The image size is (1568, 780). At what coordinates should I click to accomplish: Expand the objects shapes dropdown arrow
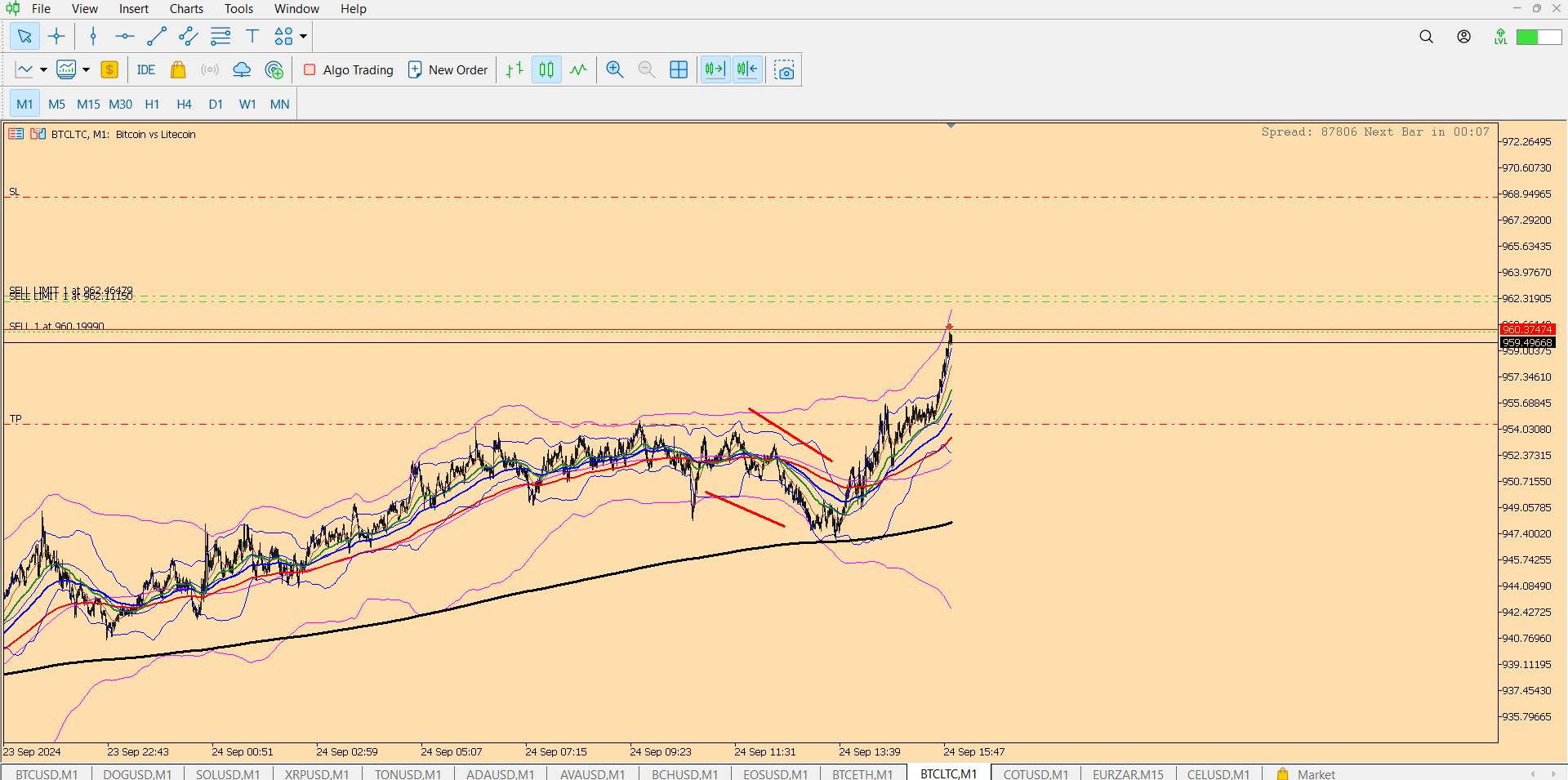(304, 36)
